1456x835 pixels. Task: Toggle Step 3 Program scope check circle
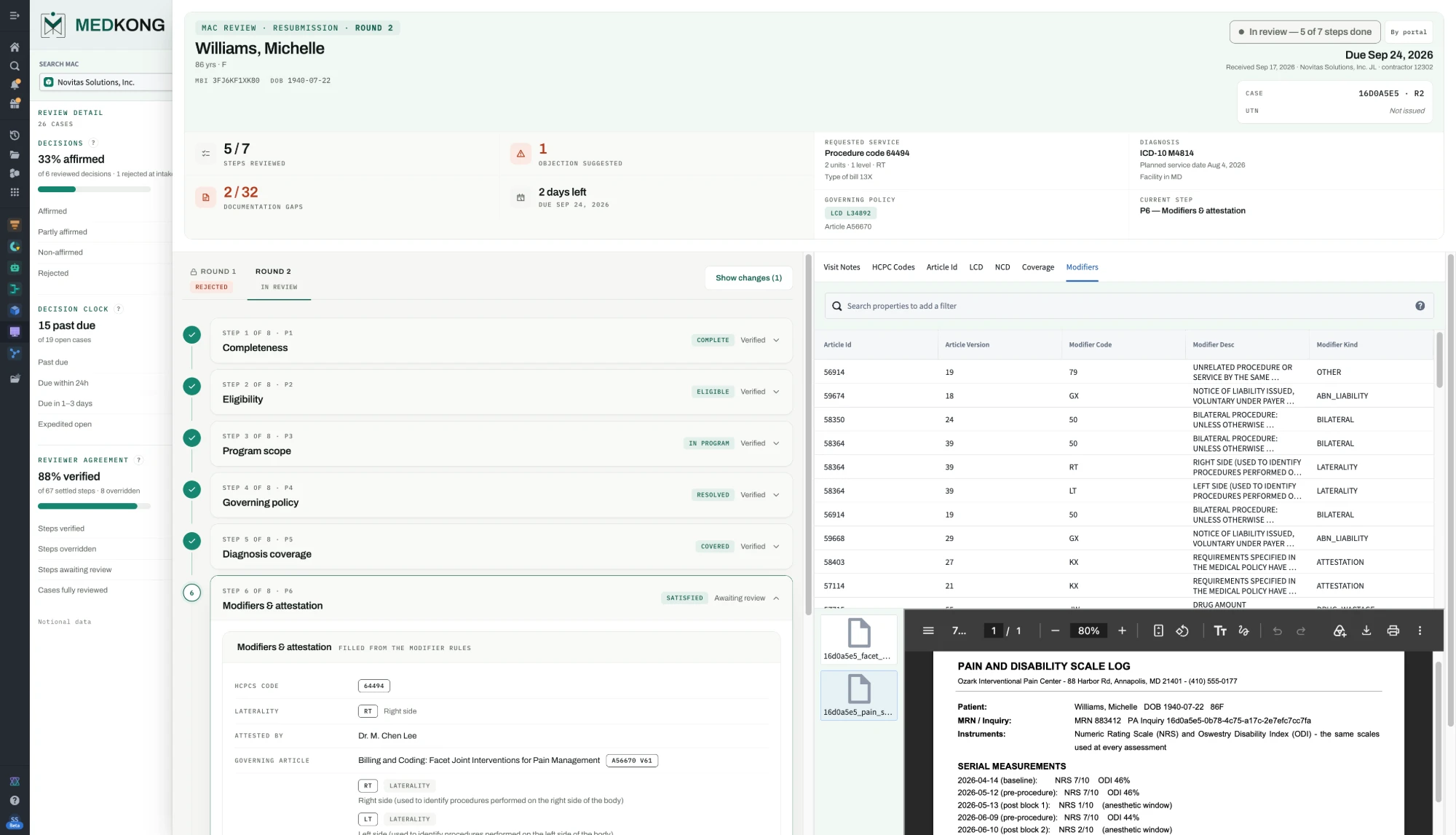(x=191, y=438)
